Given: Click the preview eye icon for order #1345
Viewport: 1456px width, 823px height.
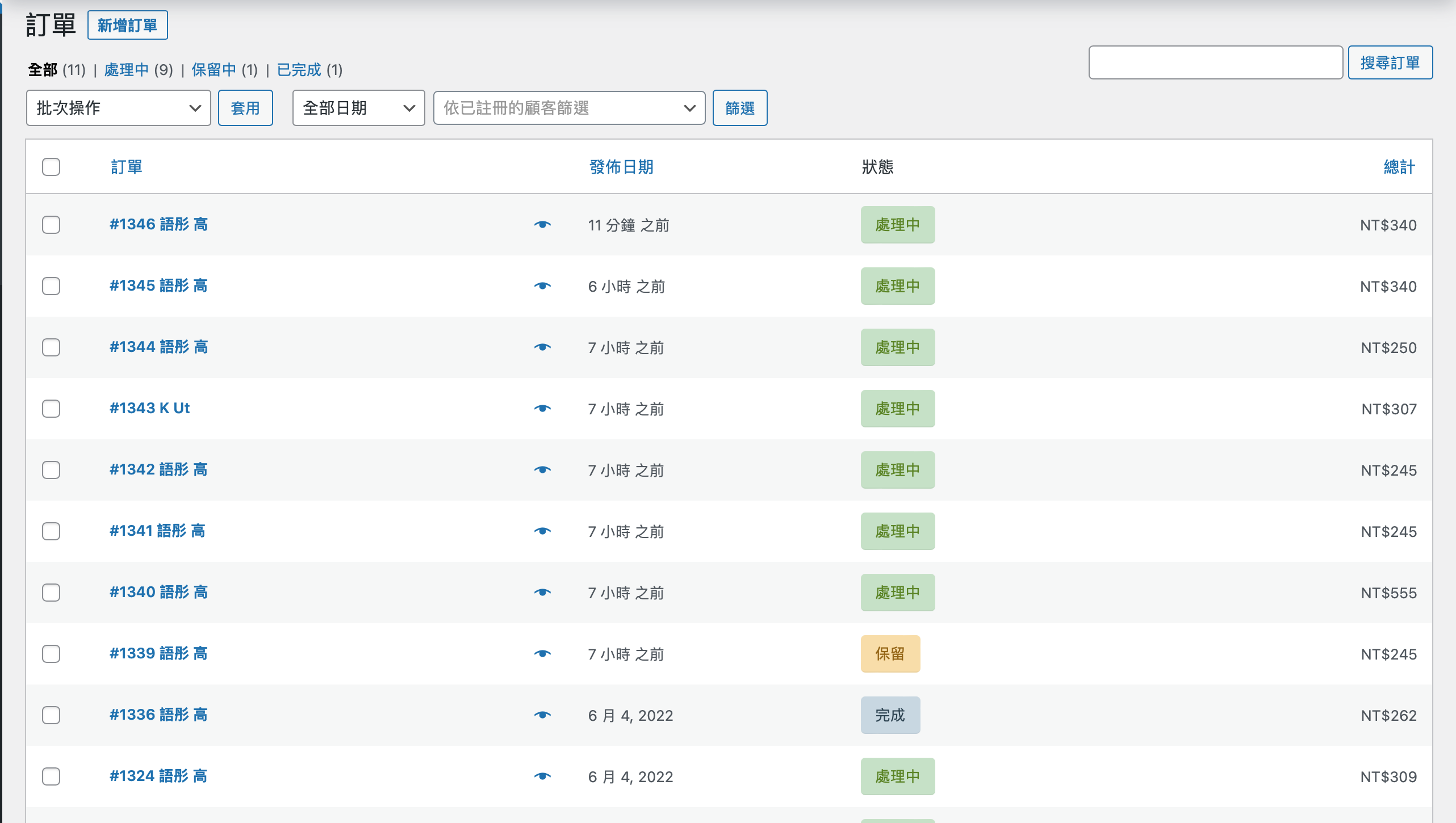Looking at the screenshot, I should (542, 286).
